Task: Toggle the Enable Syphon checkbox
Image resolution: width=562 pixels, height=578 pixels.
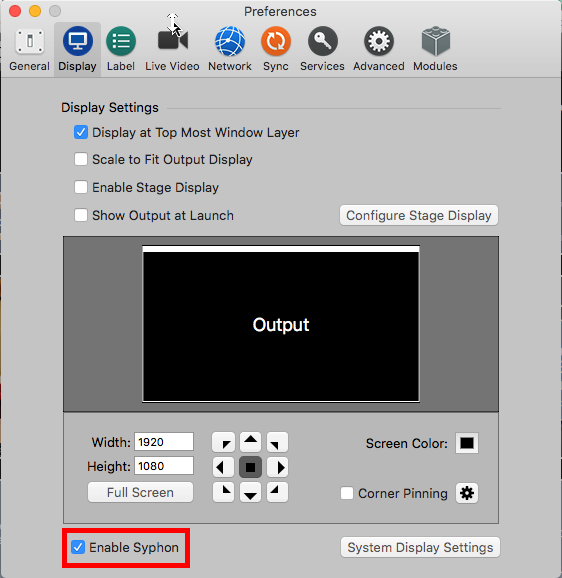Action: [78, 547]
